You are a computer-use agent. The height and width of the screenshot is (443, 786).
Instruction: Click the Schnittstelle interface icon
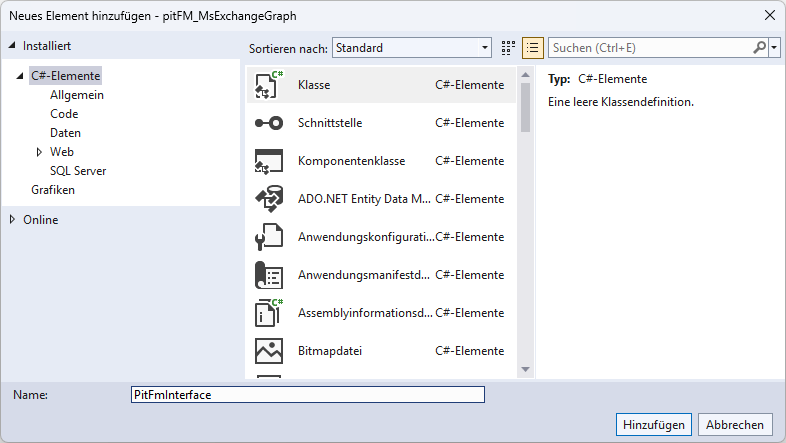coord(269,123)
